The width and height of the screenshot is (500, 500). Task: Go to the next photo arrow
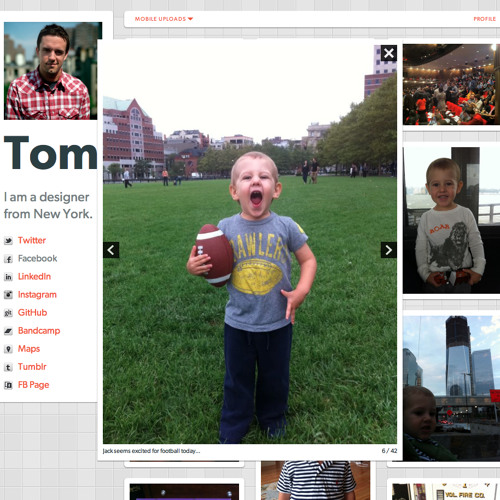[x=389, y=250]
